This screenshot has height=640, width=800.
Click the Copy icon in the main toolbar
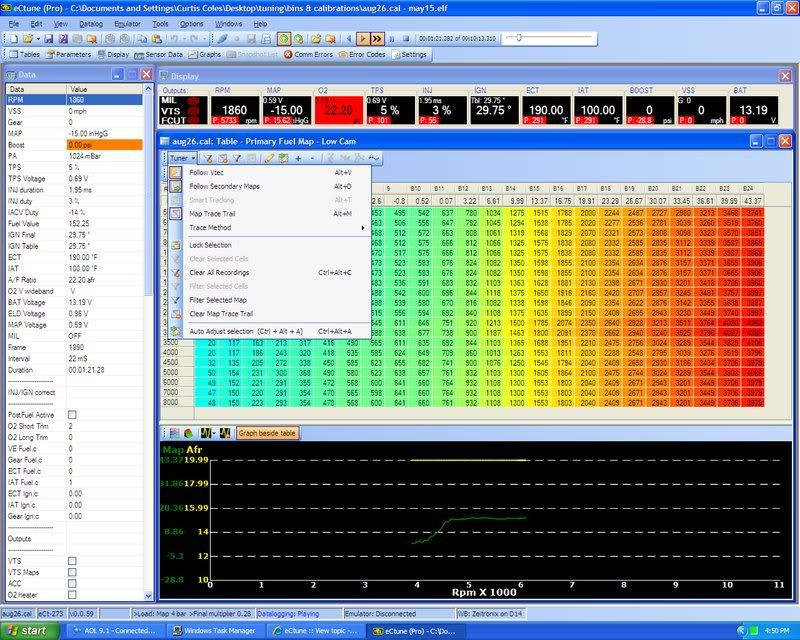pos(142,39)
